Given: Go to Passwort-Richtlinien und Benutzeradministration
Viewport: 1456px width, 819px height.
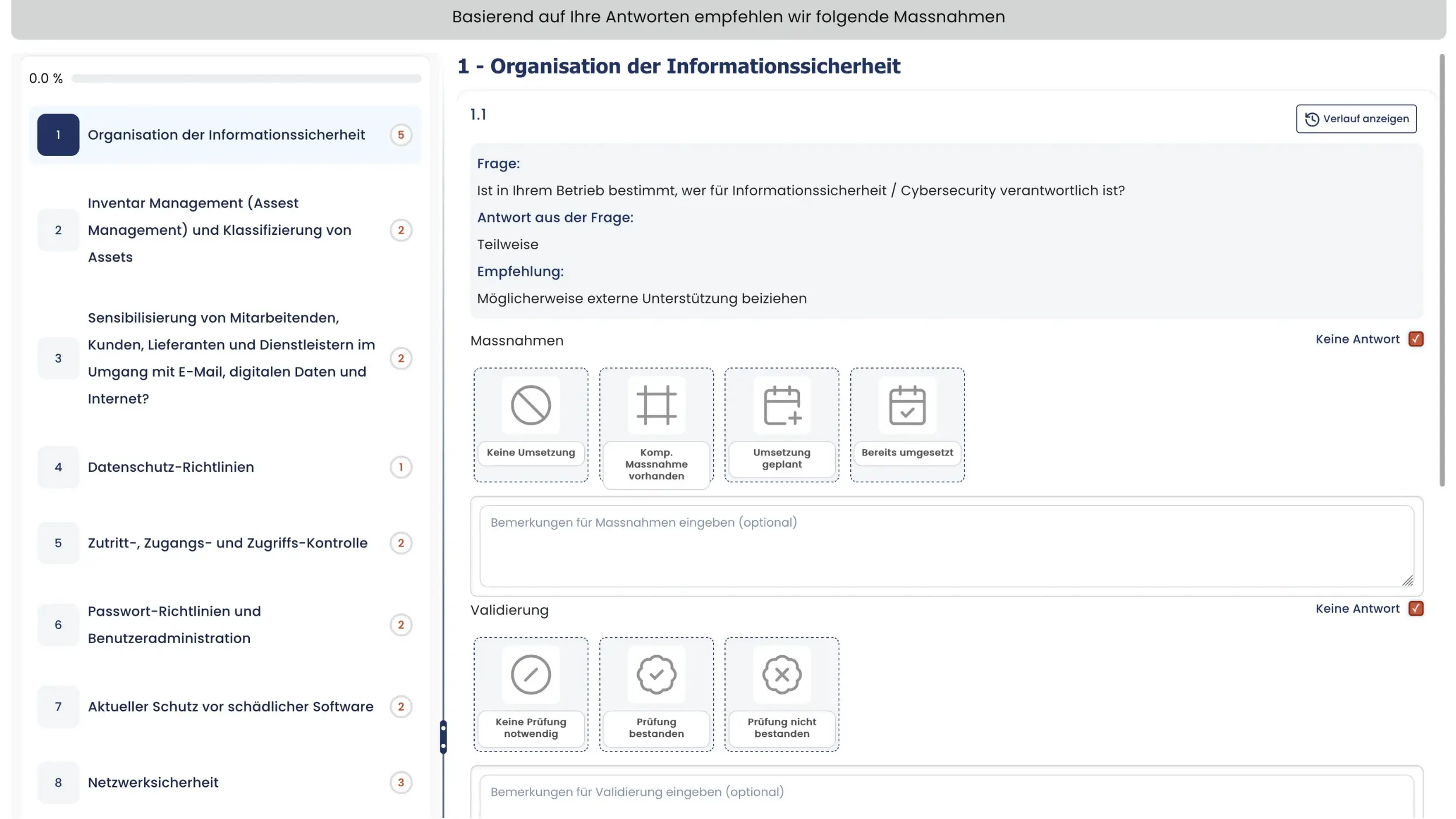Looking at the screenshot, I should 174,624.
